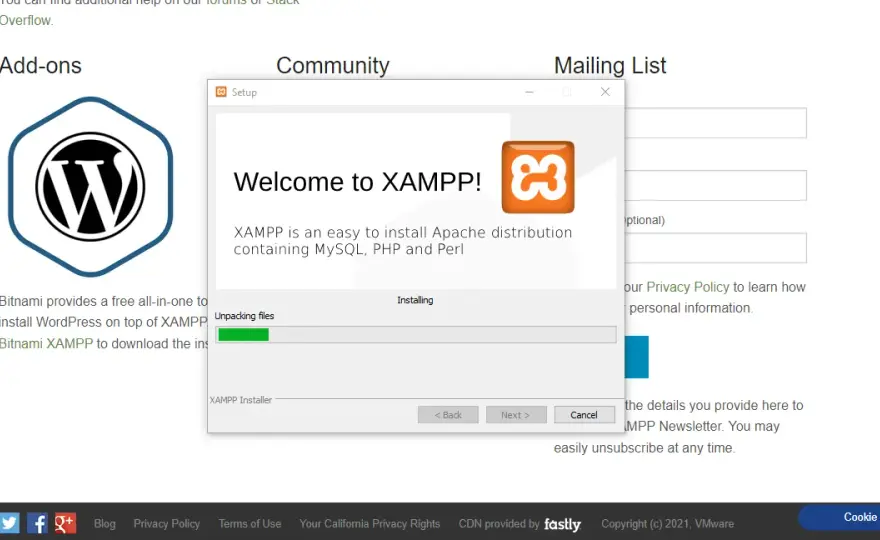Click the blue Mailing List submit button
The image size is (880, 540).
pyautogui.click(x=636, y=357)
